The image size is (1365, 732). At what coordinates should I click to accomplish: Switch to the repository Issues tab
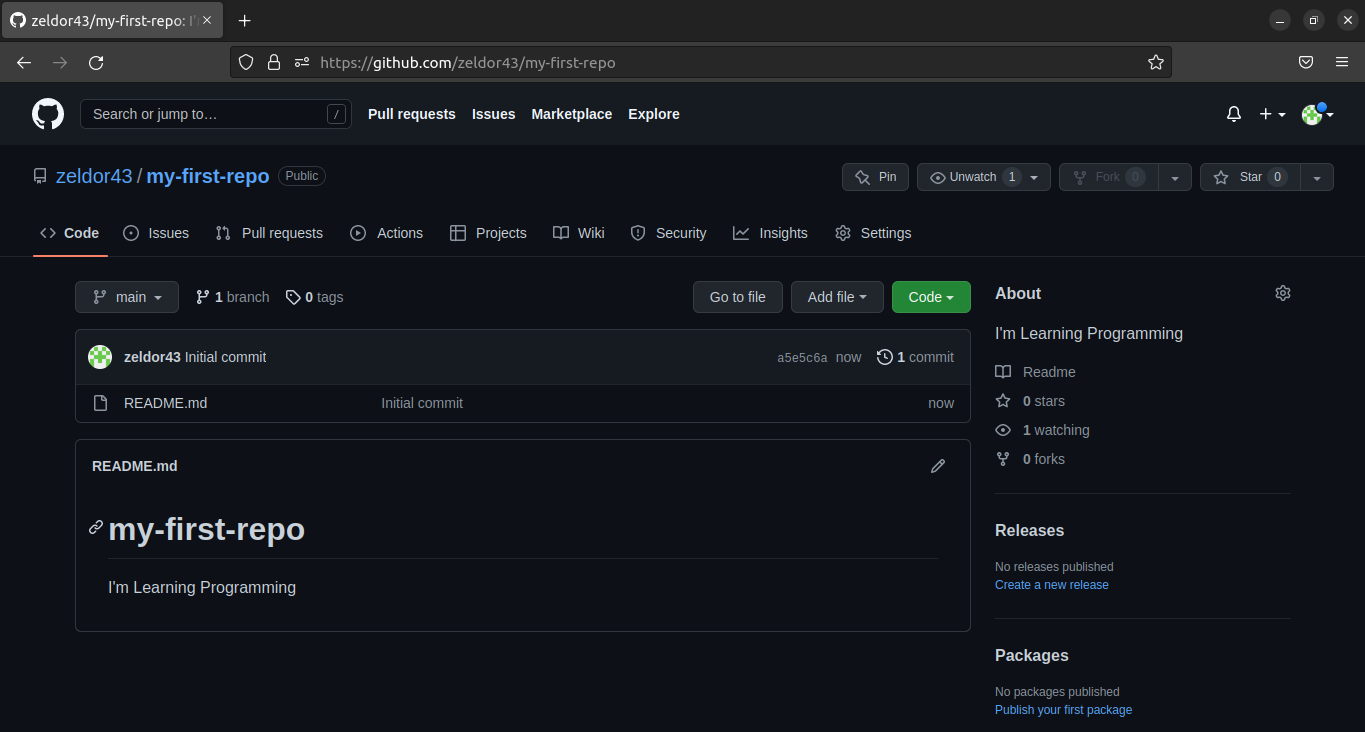156,233
